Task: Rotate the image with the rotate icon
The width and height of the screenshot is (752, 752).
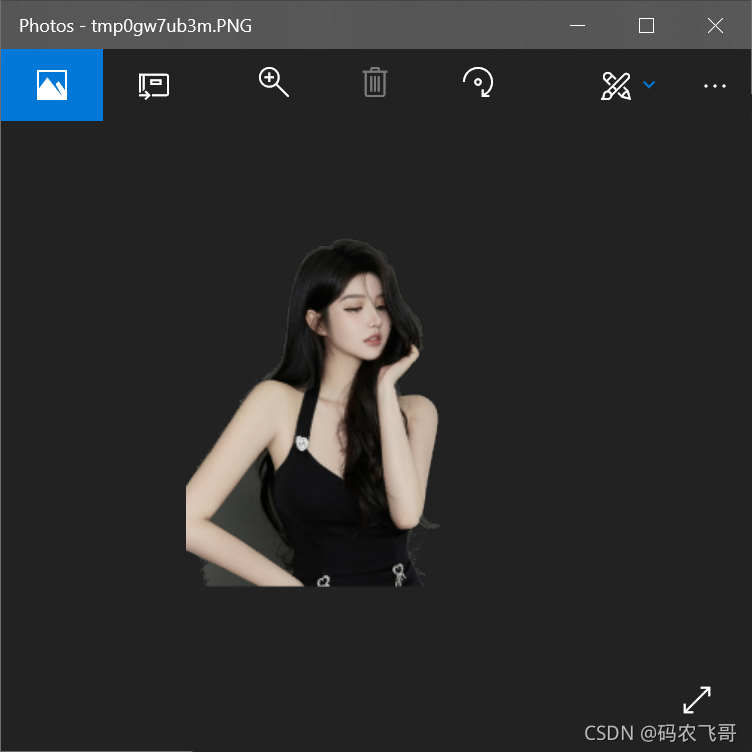Action: coord(478,82)
